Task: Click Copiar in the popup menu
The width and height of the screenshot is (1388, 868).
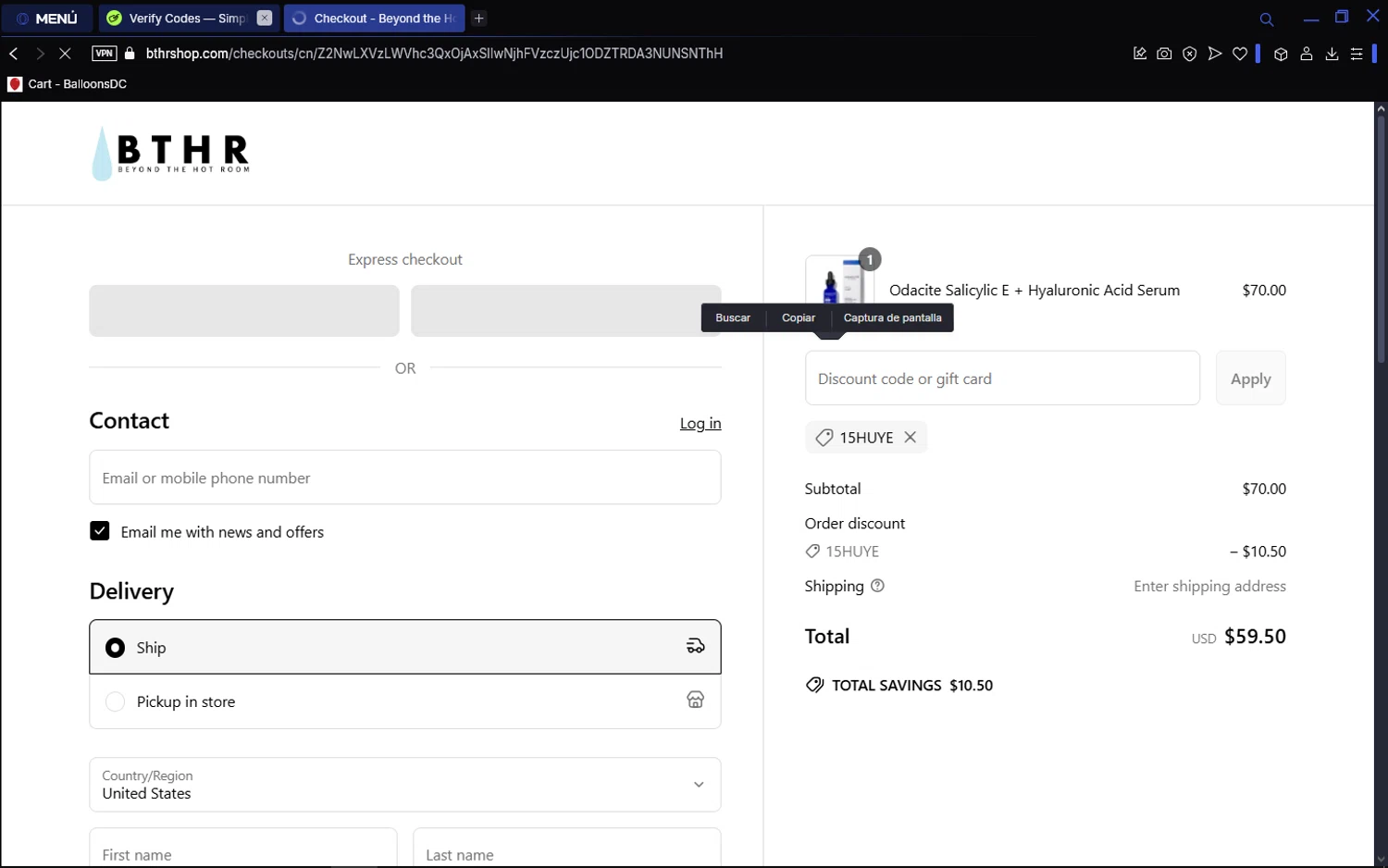Action: 799,317
